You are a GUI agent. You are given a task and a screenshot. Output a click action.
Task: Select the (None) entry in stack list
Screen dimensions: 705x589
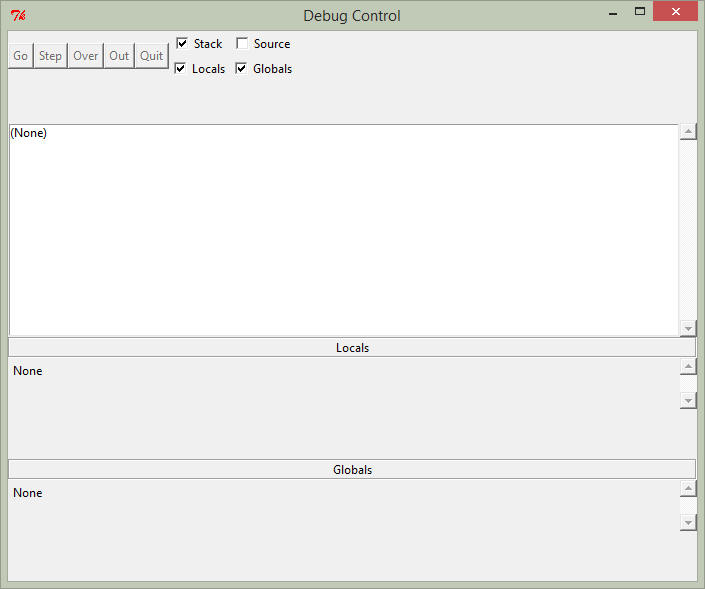click(29, 133)
